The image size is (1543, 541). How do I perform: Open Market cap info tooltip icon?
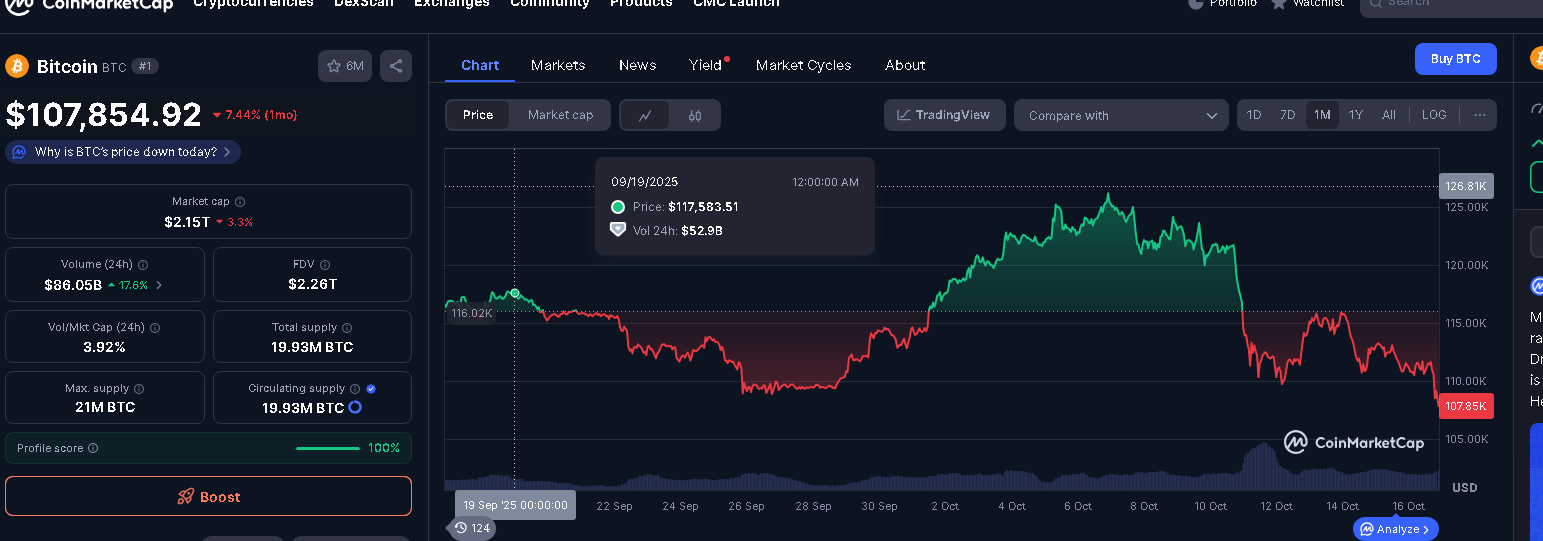tap(240, 202)
